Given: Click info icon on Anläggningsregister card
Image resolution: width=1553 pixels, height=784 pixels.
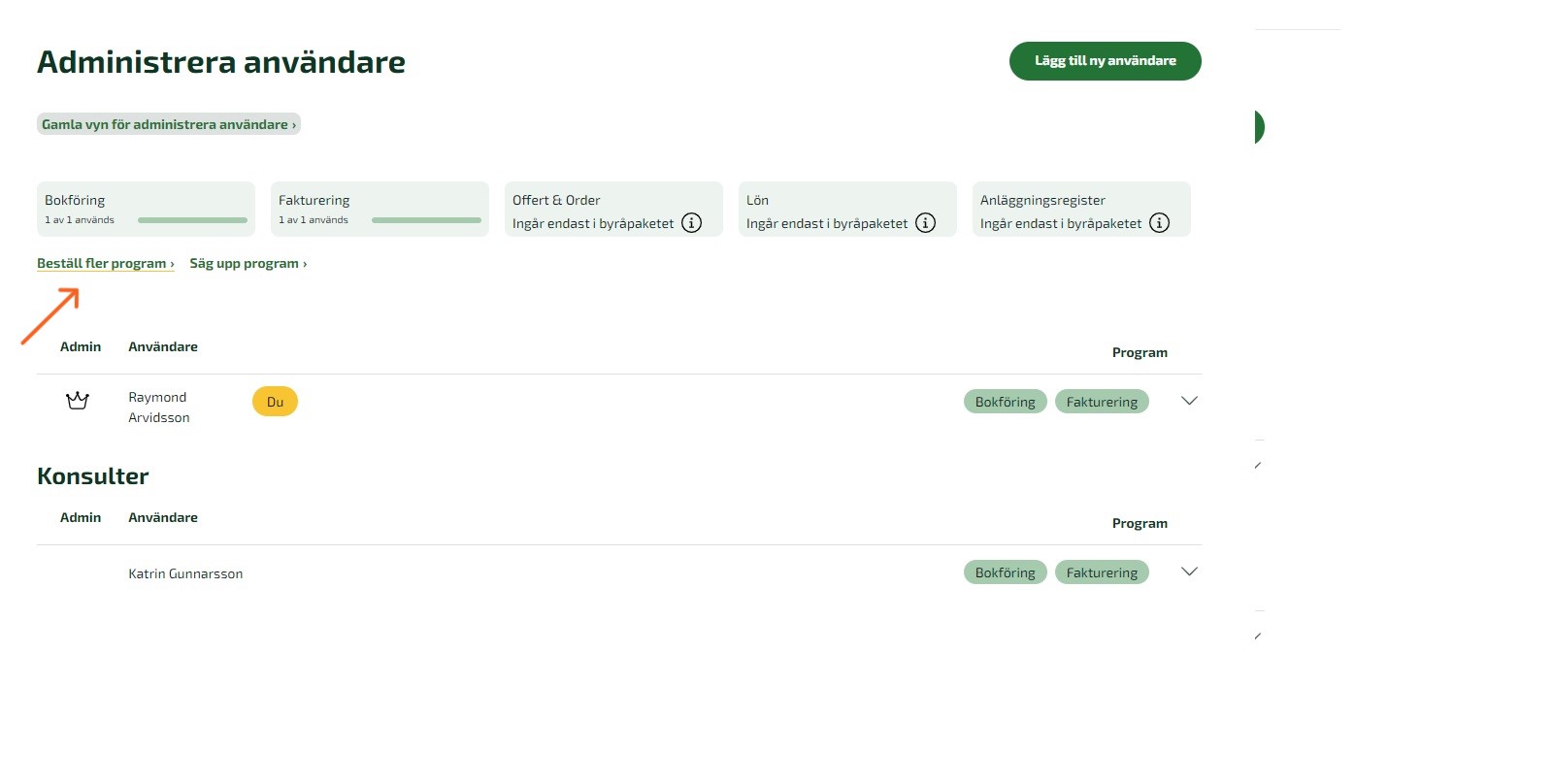Looking at the screenshot, I should coord(1159,223).
